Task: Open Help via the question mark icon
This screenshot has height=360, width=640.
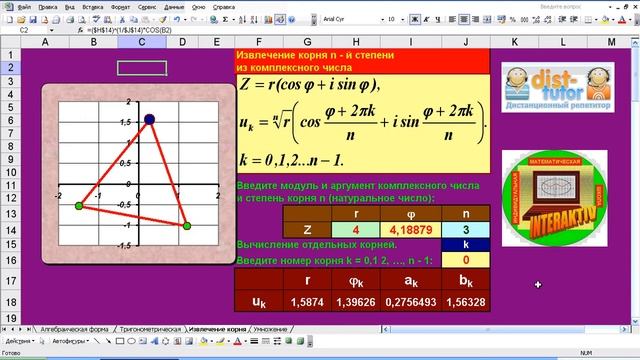Action: 291,20
